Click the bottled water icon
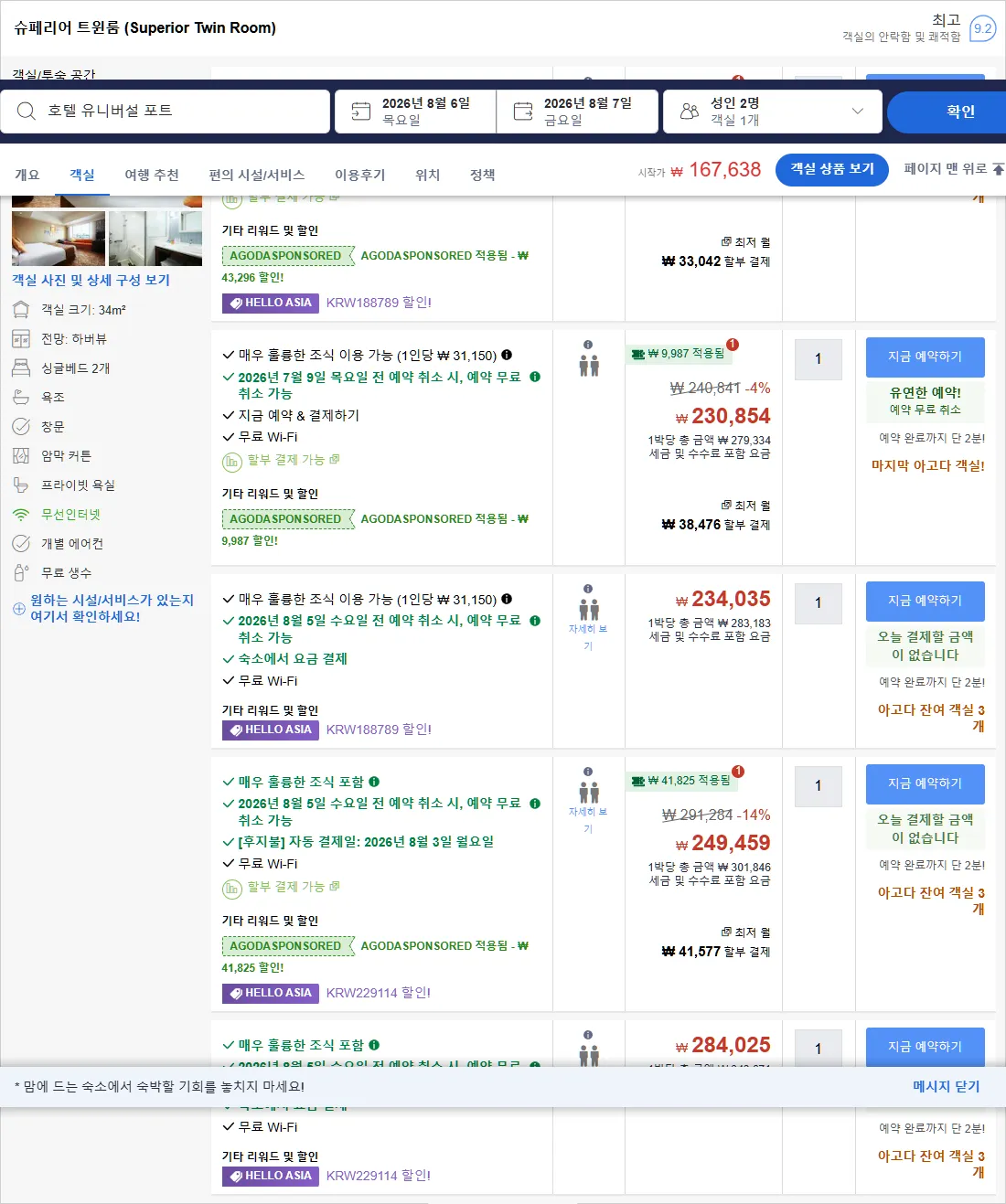 tap(21, 573)
